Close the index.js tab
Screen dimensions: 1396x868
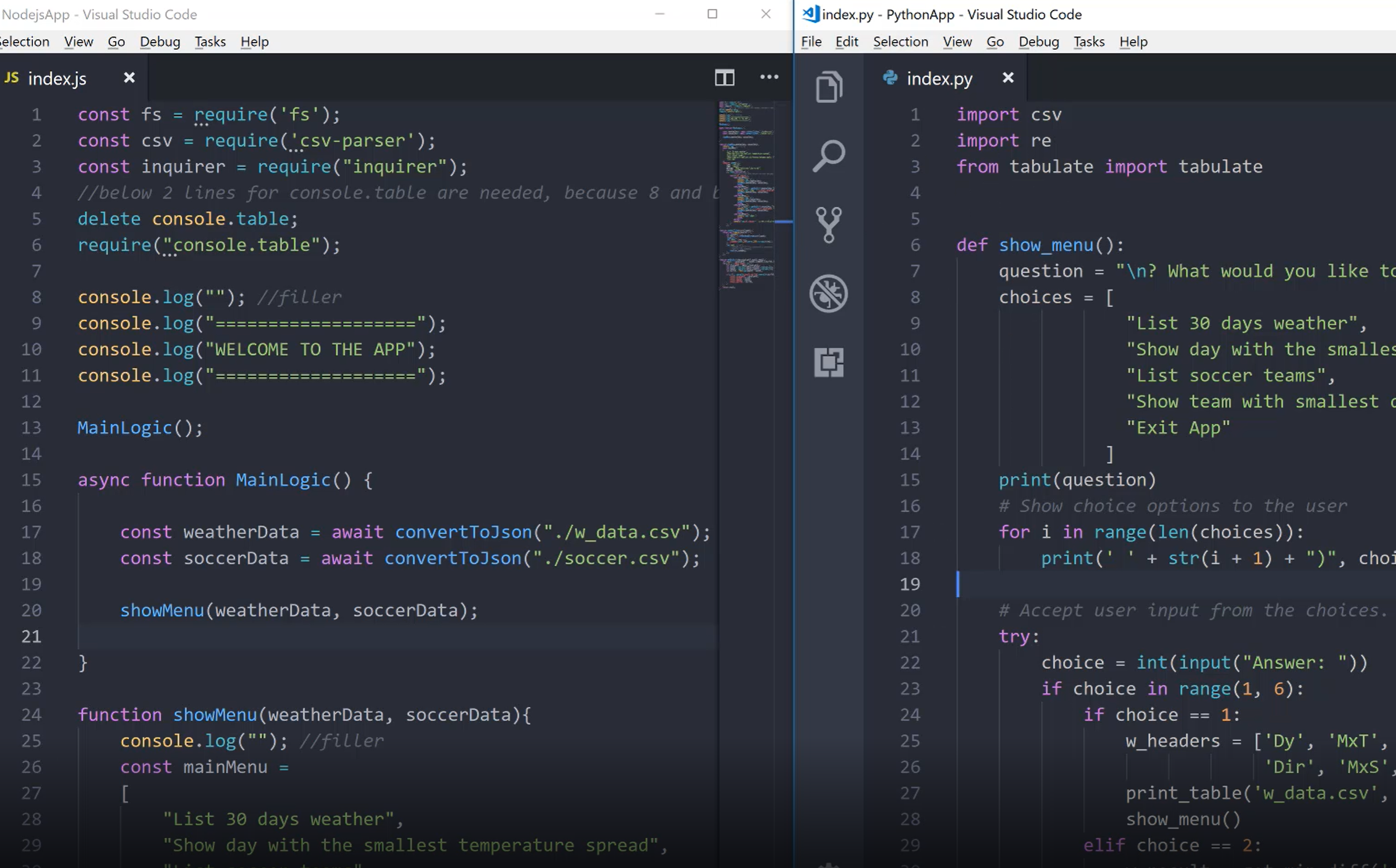coord(129,78)
